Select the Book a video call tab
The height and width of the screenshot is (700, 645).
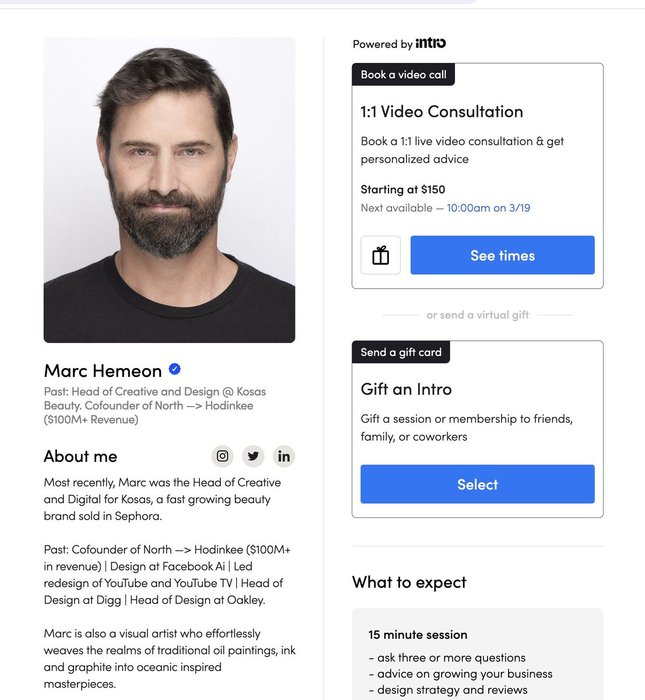403,75
